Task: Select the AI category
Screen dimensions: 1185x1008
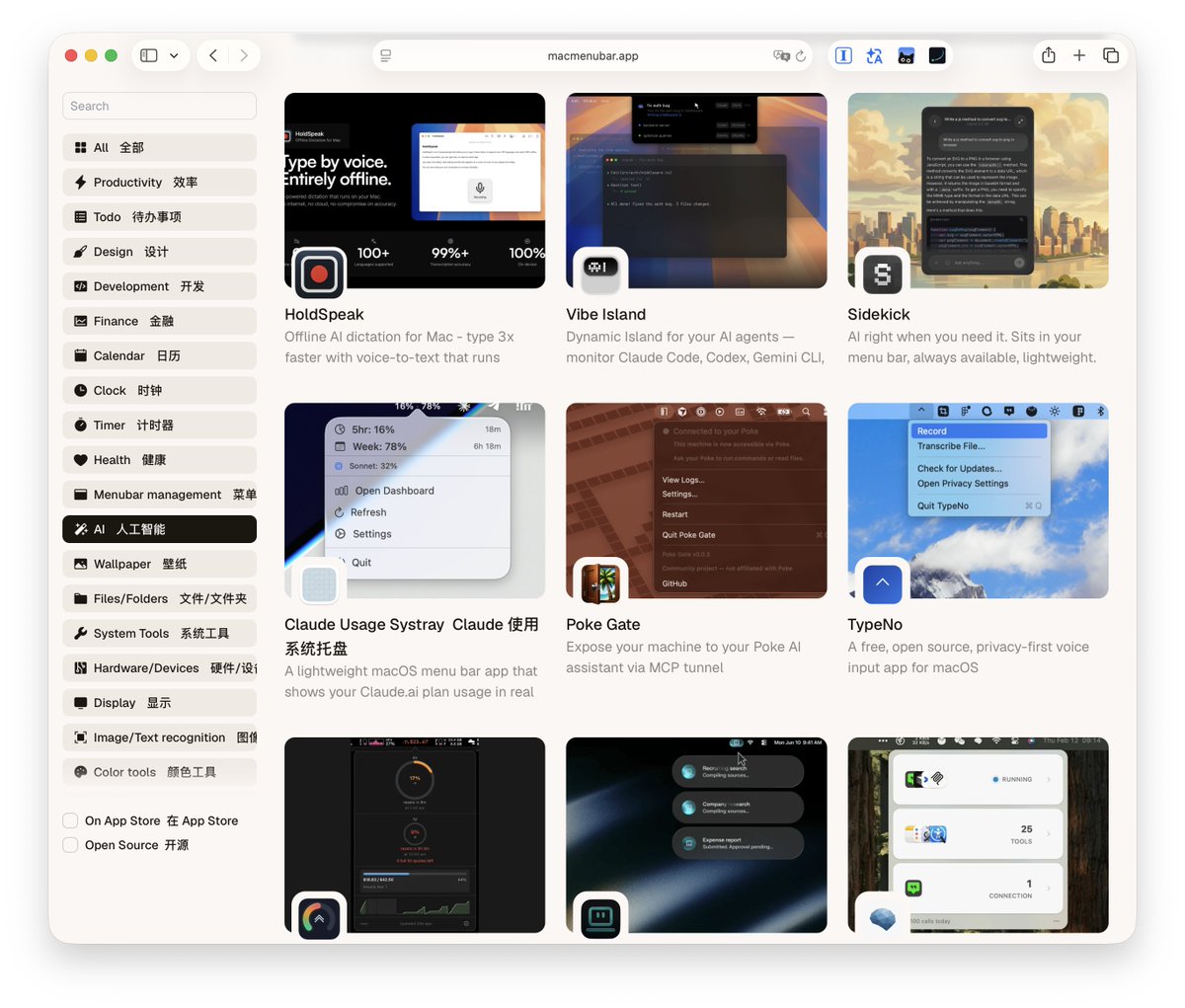Action: click(159, 529)
